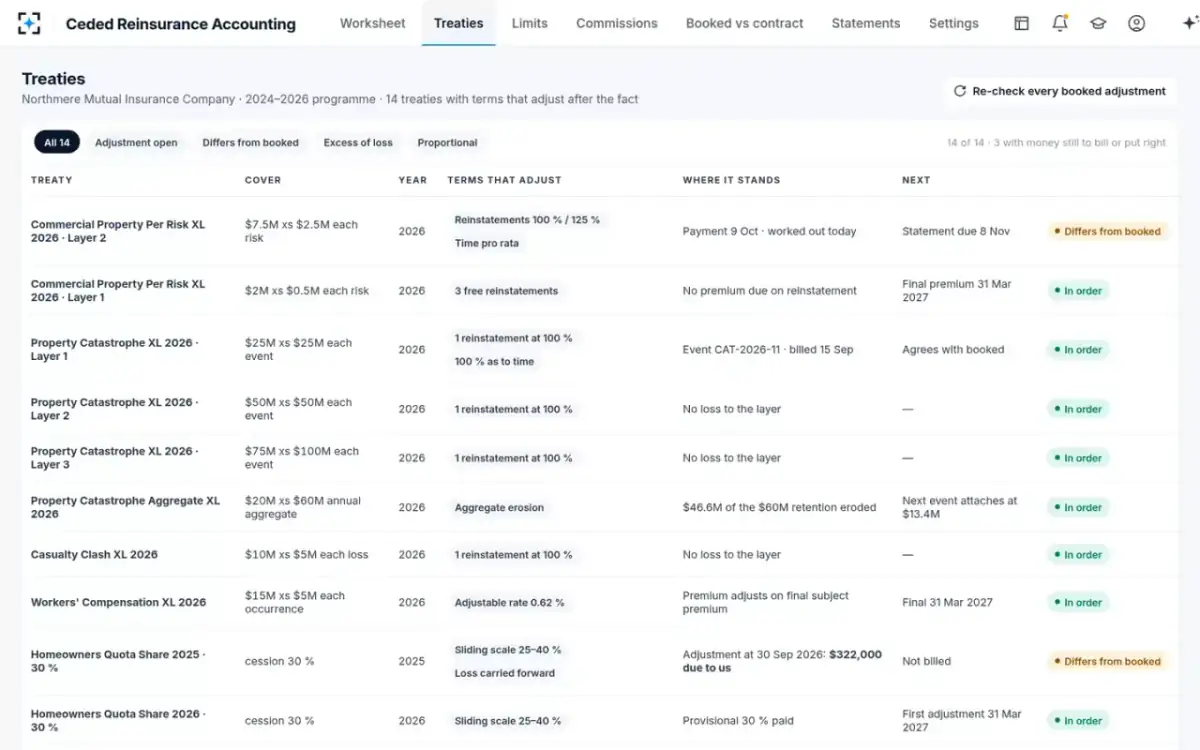Screen dimensions: 1200x750
Task: Click In order badge for Casualty Clash
Action: [1077, 555]
